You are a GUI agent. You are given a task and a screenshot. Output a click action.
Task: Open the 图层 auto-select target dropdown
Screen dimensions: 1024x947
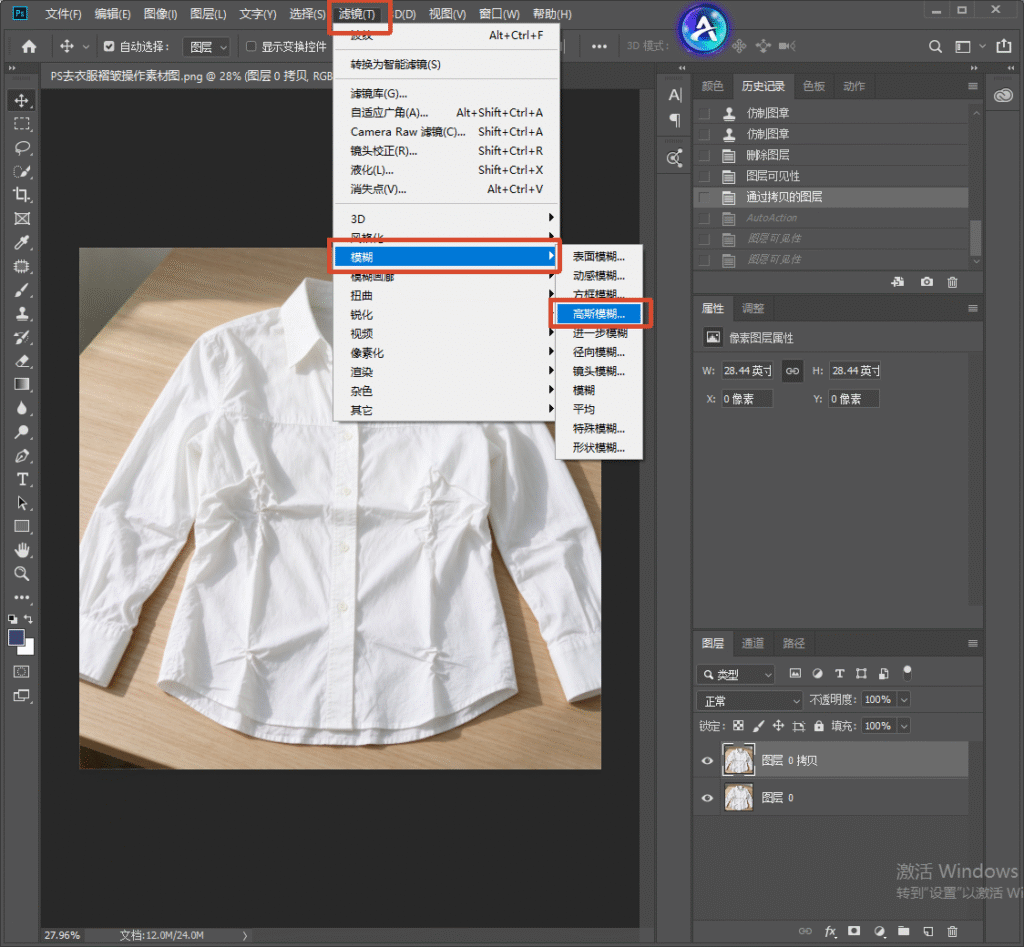tap(206, 47)
